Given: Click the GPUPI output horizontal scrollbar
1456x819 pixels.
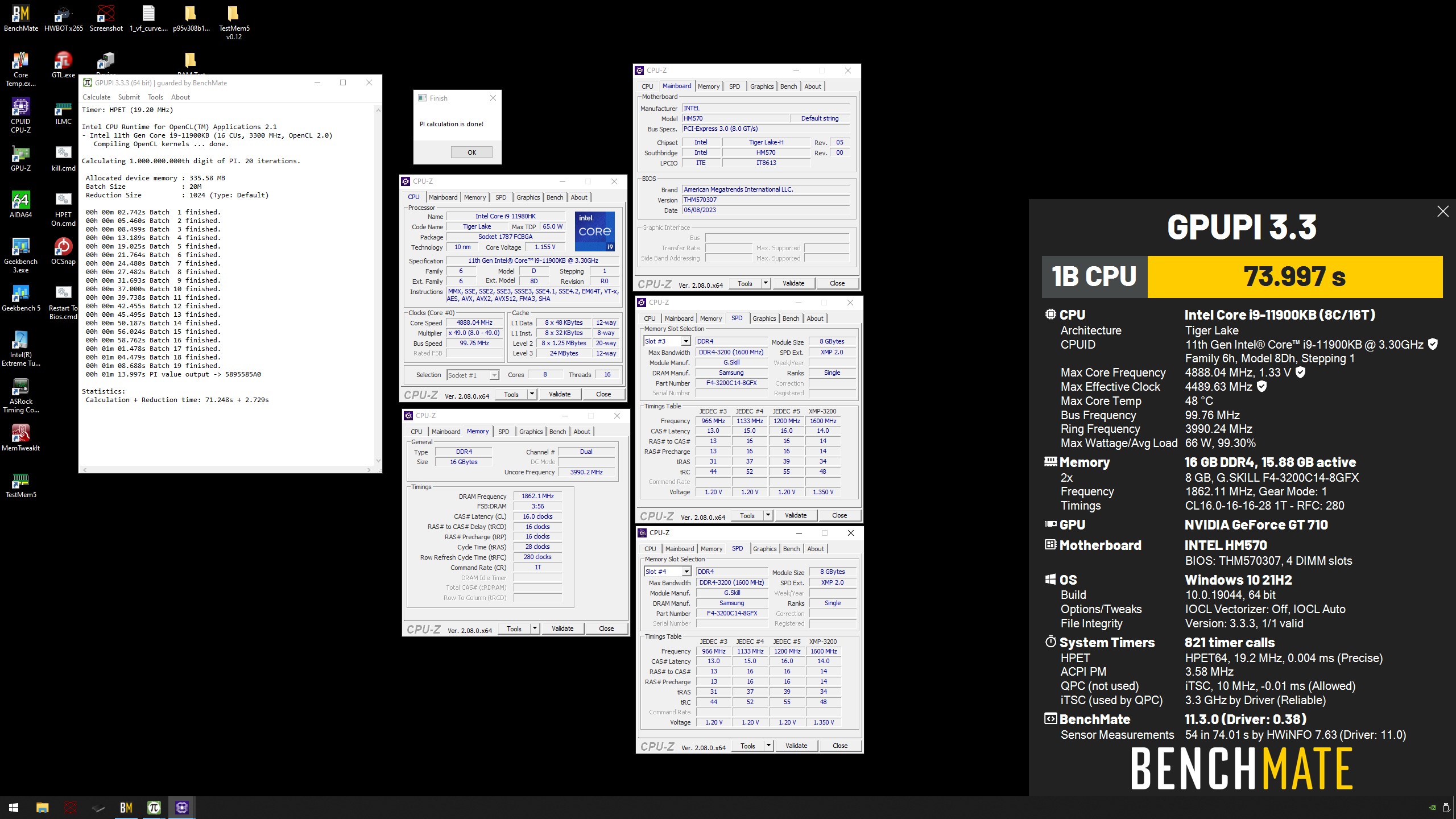Looking at the screenshot, I should [226, 470].
